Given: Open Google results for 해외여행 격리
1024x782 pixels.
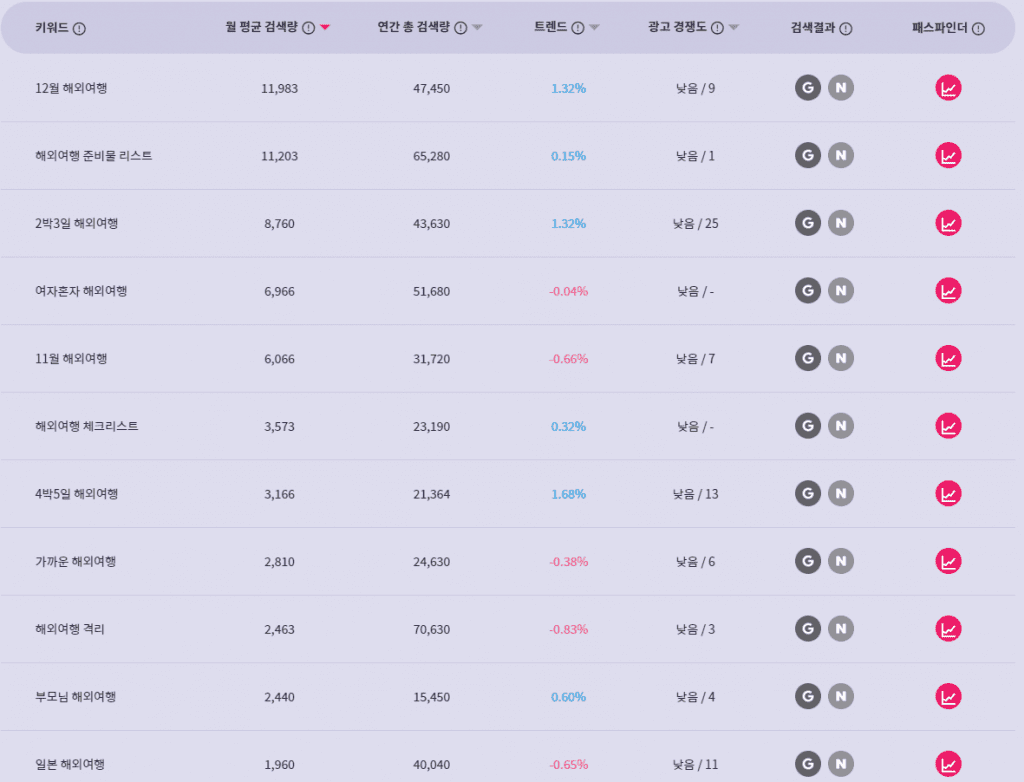Looking at the screenshot, I should (x=808, y=628).
